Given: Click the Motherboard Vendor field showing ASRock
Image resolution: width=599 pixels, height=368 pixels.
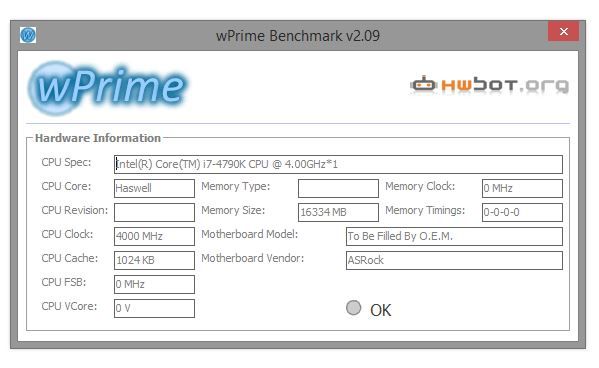Looking at the screenshot, I should pyautogui.click(x=454, y=260).
